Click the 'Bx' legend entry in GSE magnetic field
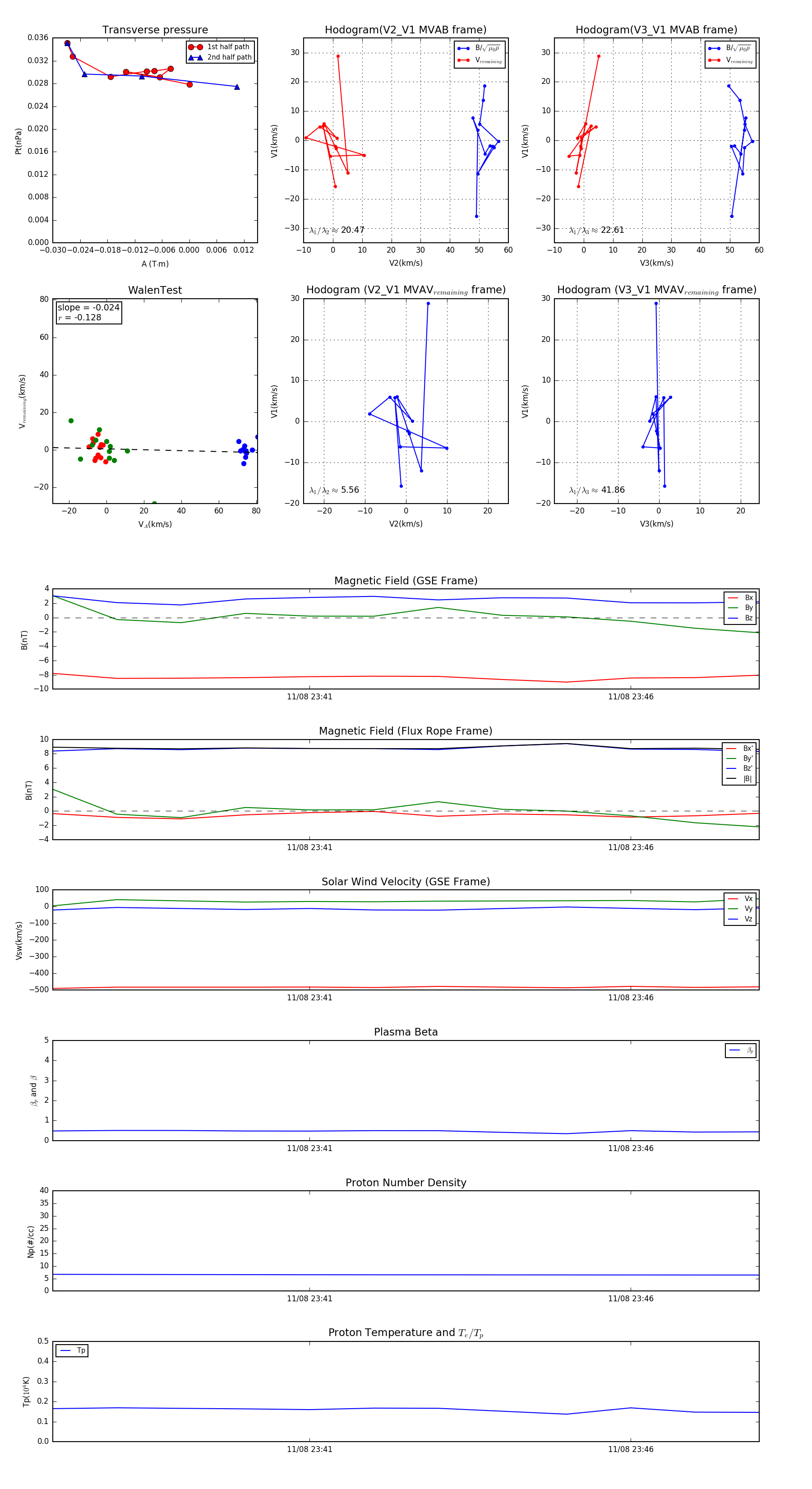The image size is (812, 1489). click(x=740, y=598)
